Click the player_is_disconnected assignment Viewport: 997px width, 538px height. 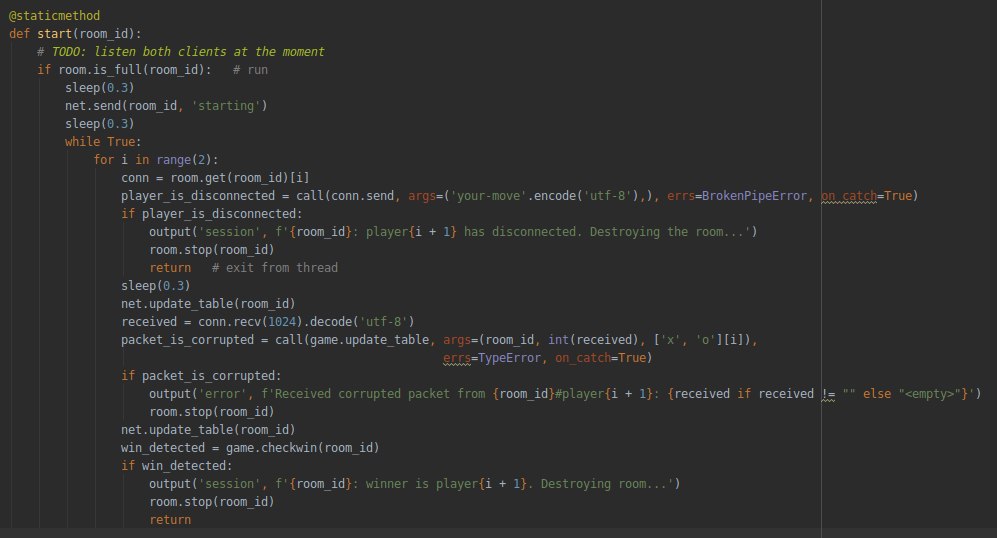pyautogui.click(x=519, y=196)
